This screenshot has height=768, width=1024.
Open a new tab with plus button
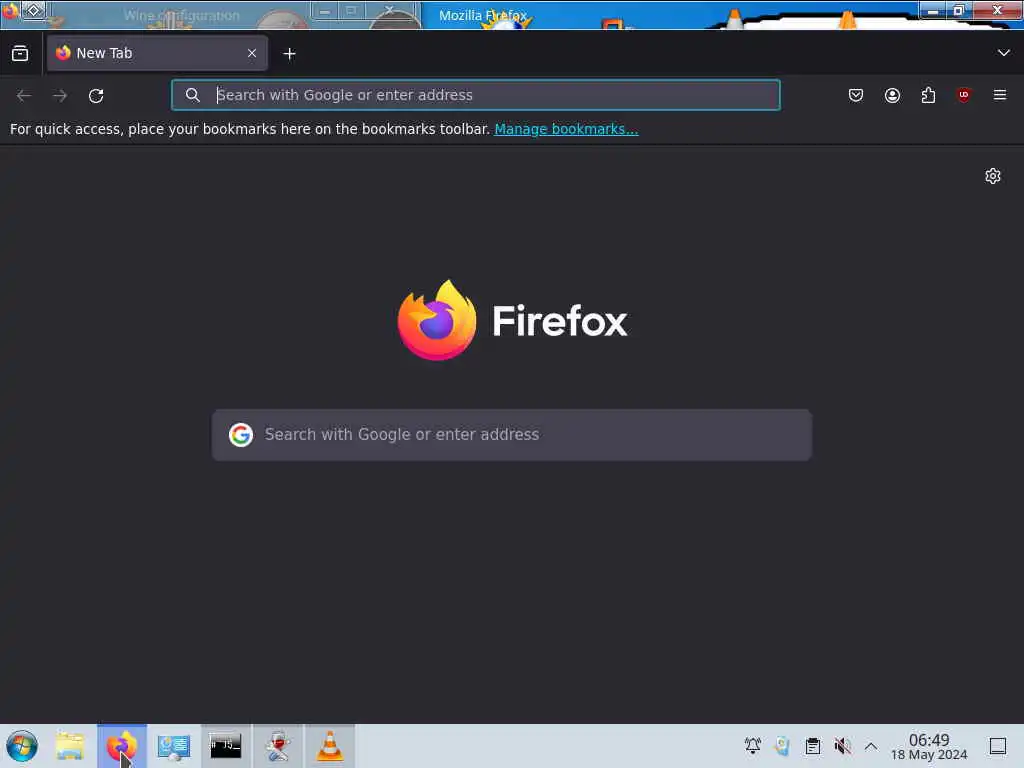click(289, 54)
